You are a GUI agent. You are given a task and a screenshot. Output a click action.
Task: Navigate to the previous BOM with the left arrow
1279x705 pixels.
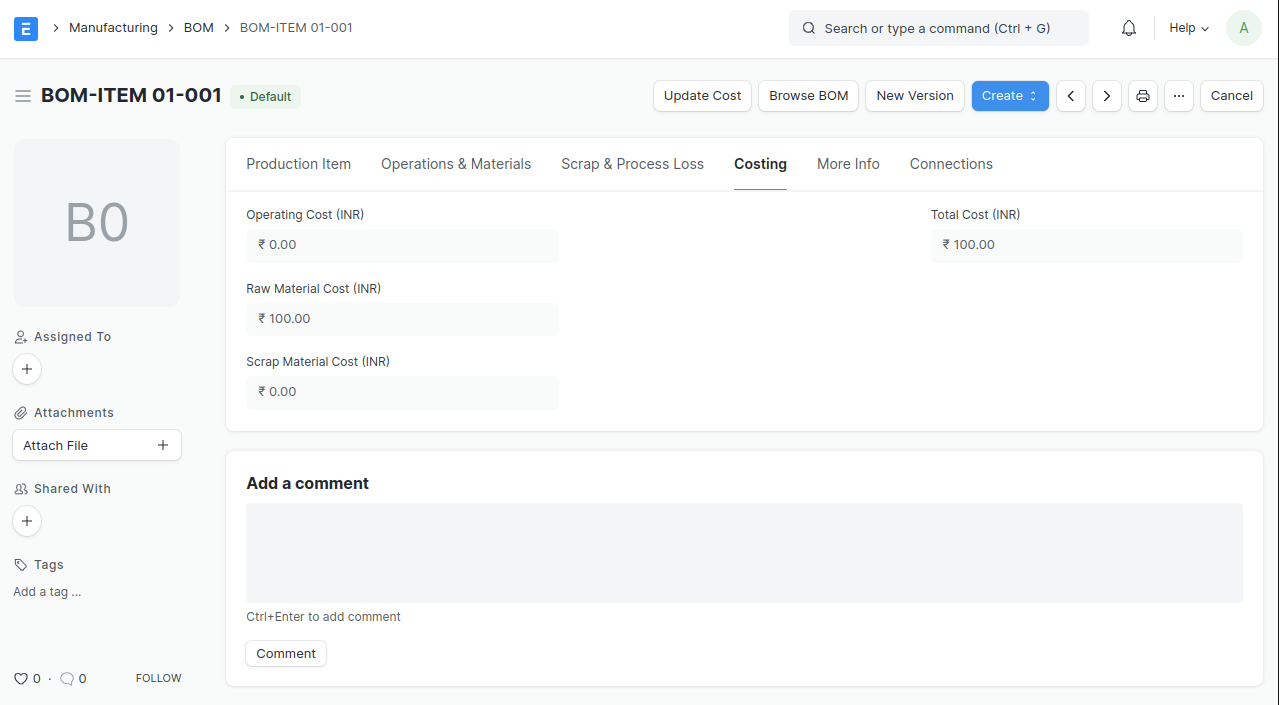click(x=1070, y=95)
